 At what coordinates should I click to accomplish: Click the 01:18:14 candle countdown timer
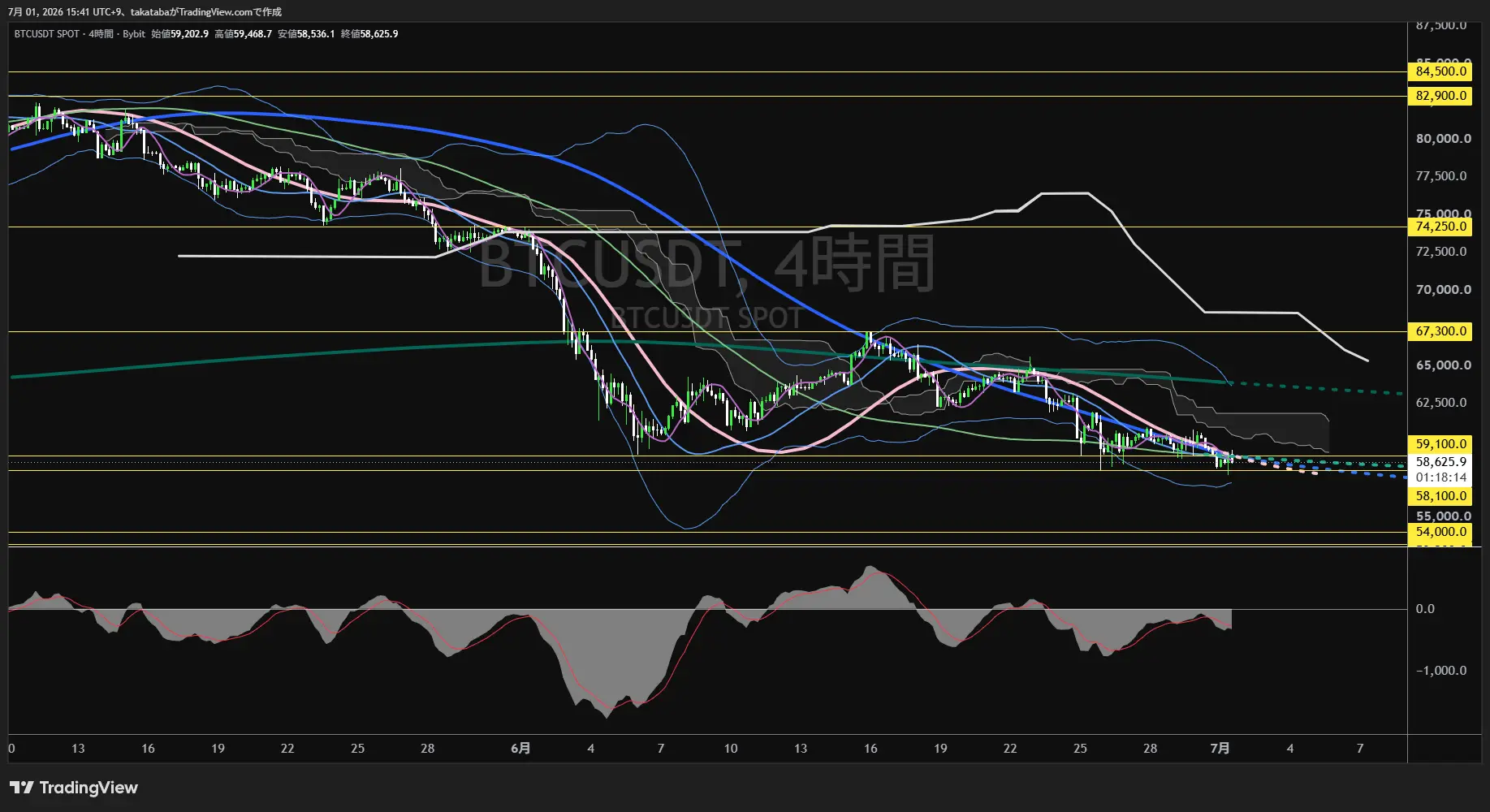tap(1441, 477)
